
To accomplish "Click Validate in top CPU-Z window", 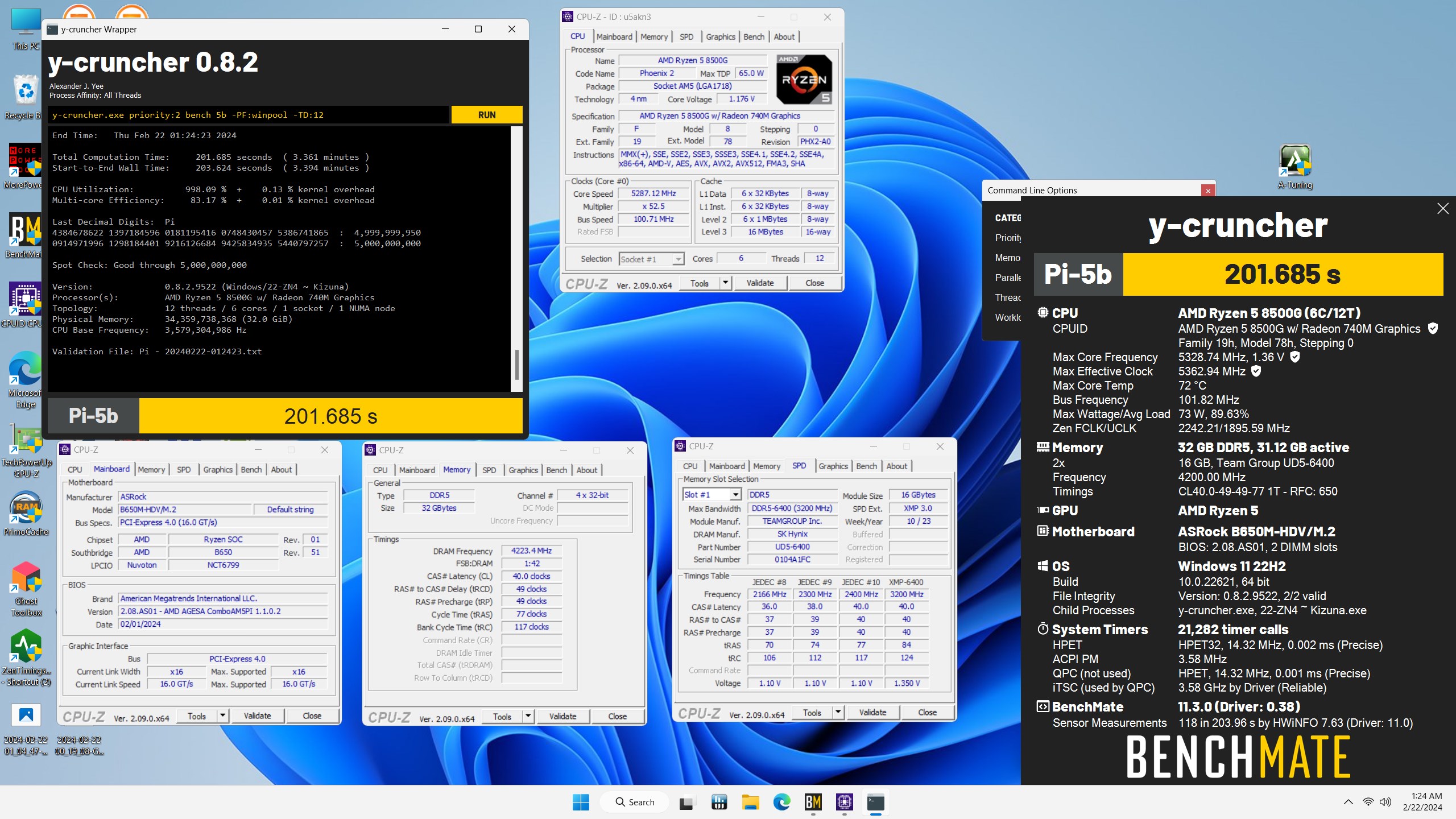I will tap(760, 283).
